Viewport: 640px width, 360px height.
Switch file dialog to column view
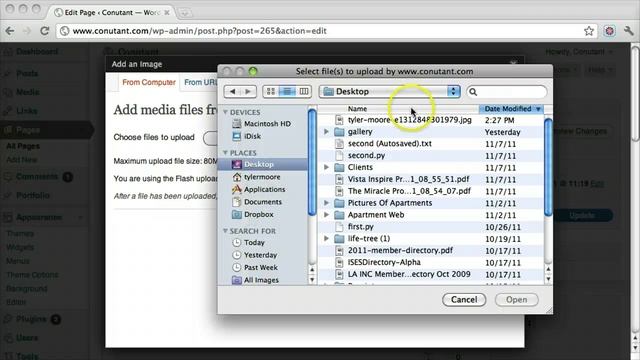304,91
